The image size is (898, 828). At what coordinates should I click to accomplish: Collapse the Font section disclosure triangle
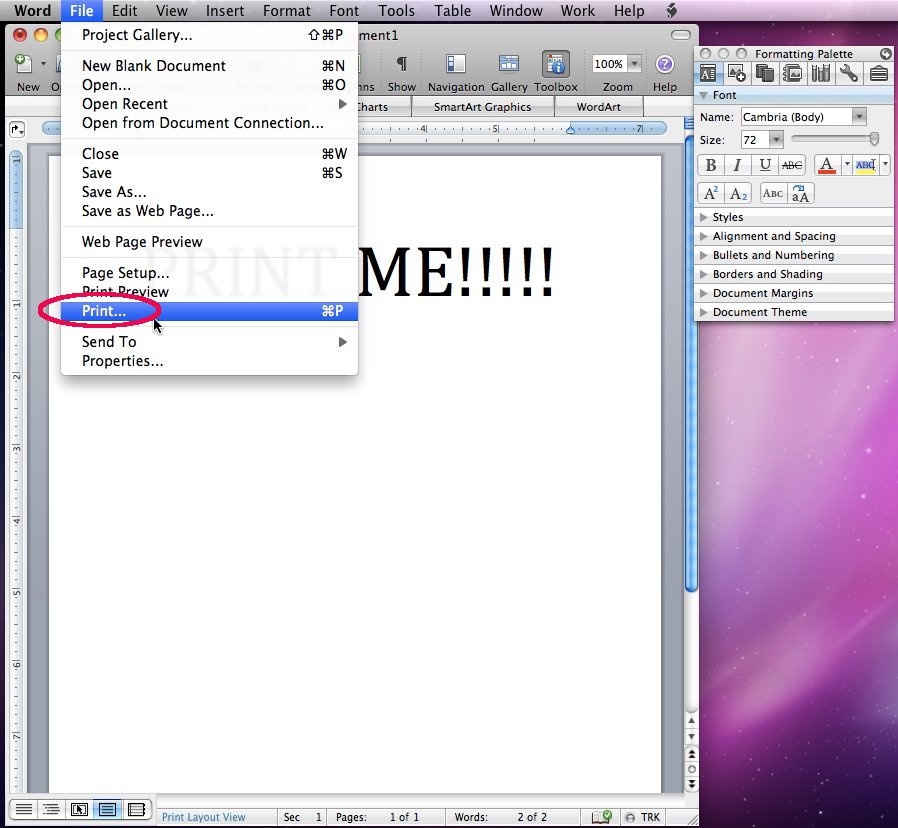(x=704, y=95)
